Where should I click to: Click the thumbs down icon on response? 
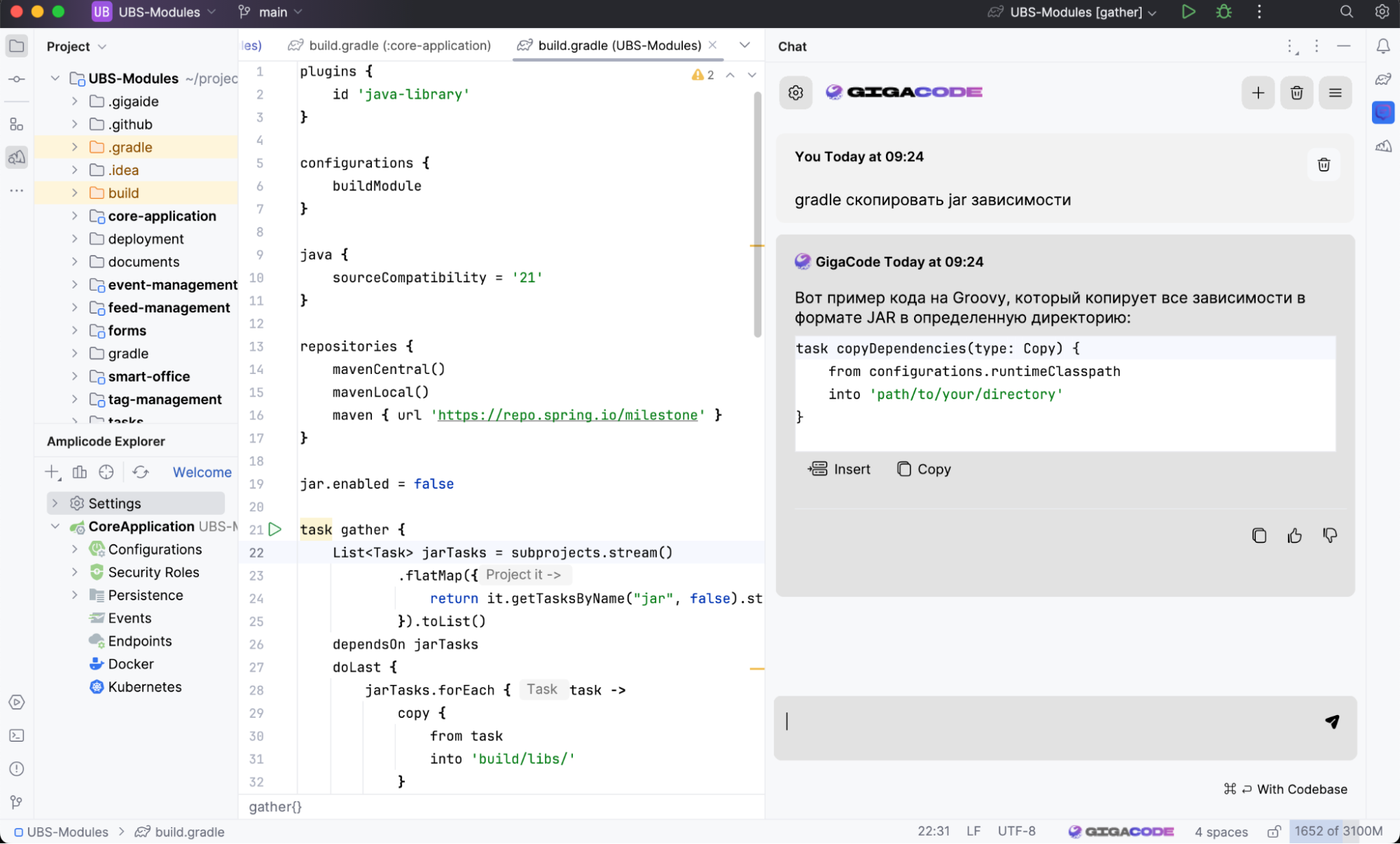[x=1330, y=535]
